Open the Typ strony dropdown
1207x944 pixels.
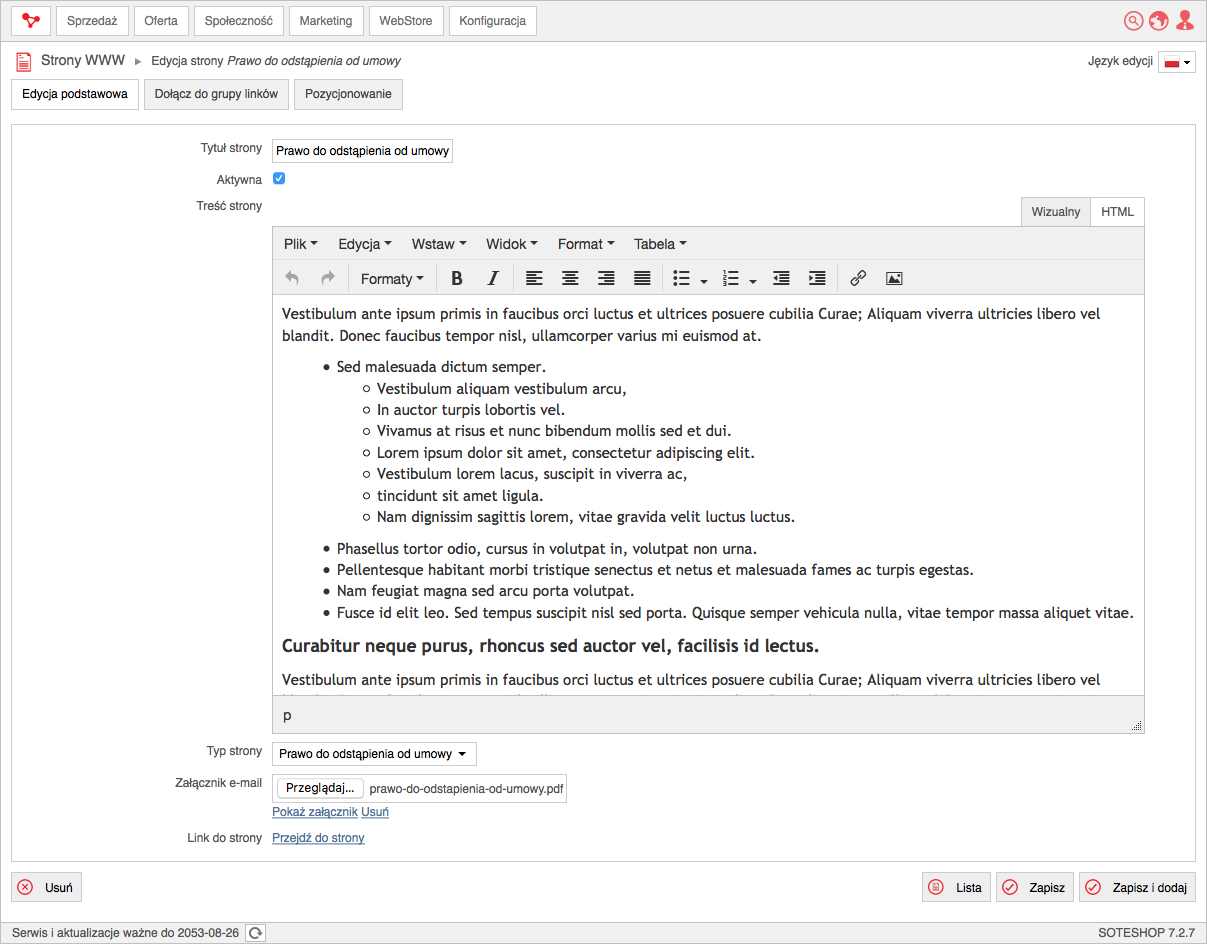point(374,754)
